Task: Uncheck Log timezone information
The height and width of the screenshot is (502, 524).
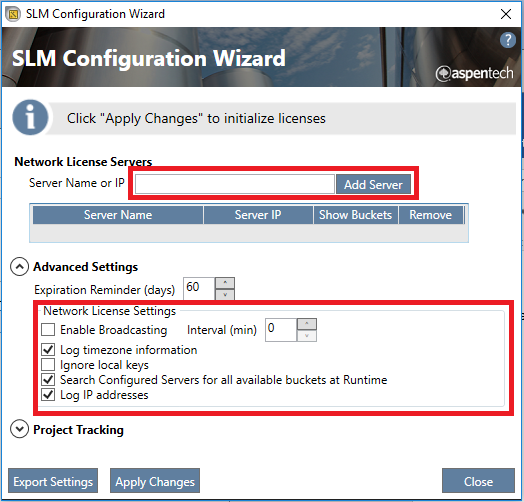Action: 48,350
